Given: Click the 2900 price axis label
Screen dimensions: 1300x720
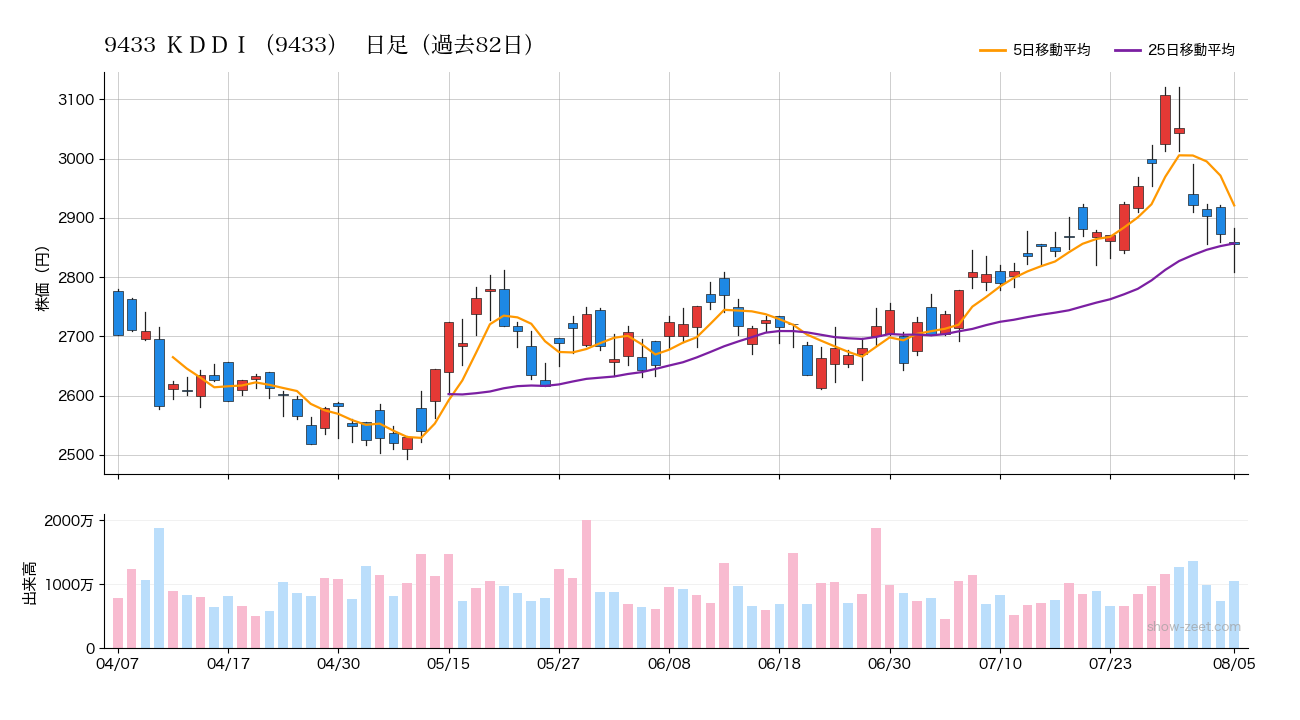Looking at the screenshot, I should point(76,218).
